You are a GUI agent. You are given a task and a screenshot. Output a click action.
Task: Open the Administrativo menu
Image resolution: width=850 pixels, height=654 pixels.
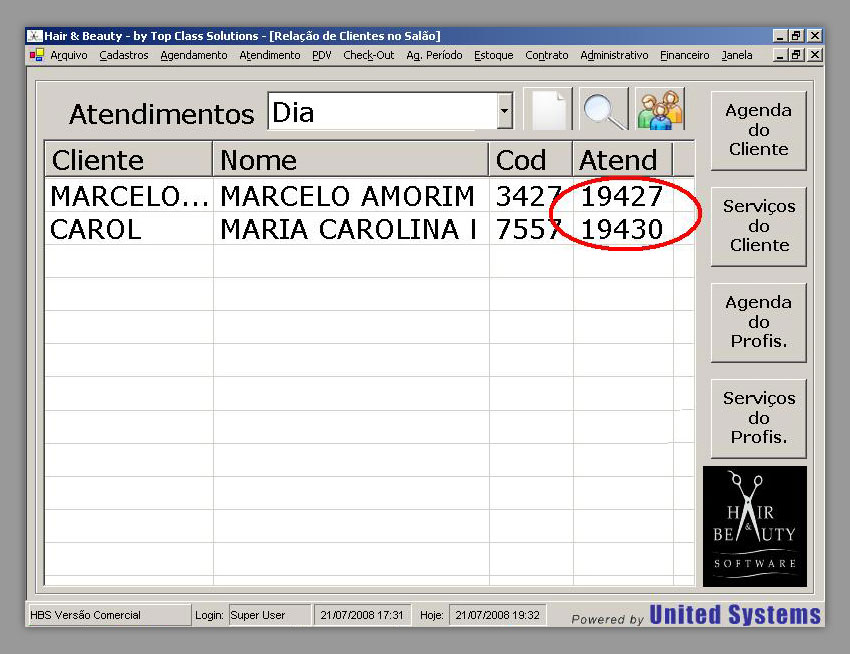[614, 55]
